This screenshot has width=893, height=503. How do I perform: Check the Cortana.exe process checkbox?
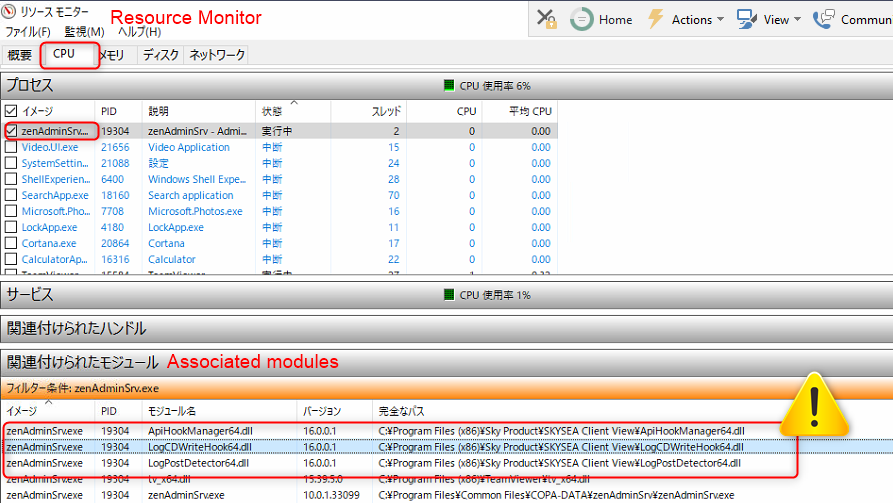(11, 243)
